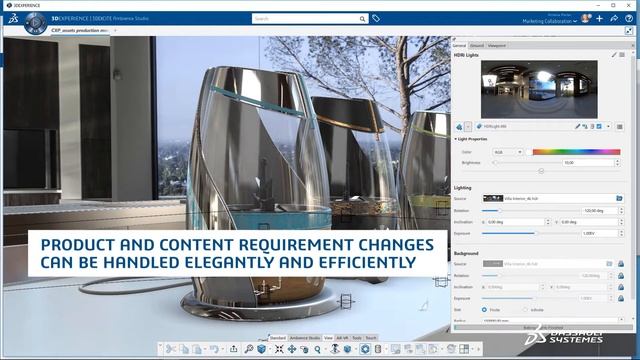Screen dimensions: 640x360
Task: Open dropdown arrow next to blue cube icon
Action: point(269,349)
